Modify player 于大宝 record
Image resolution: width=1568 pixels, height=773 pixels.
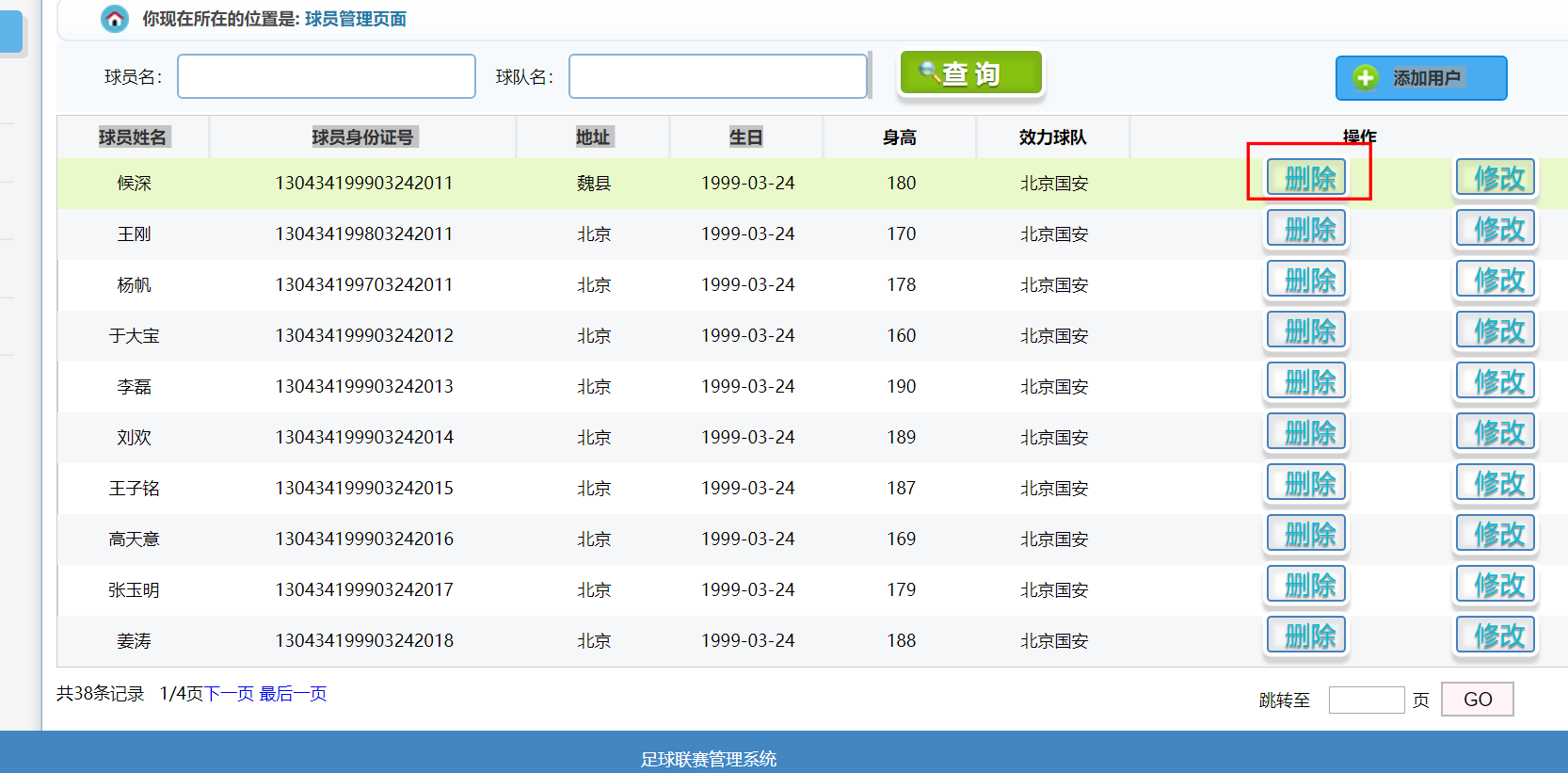pos(1496,330)
